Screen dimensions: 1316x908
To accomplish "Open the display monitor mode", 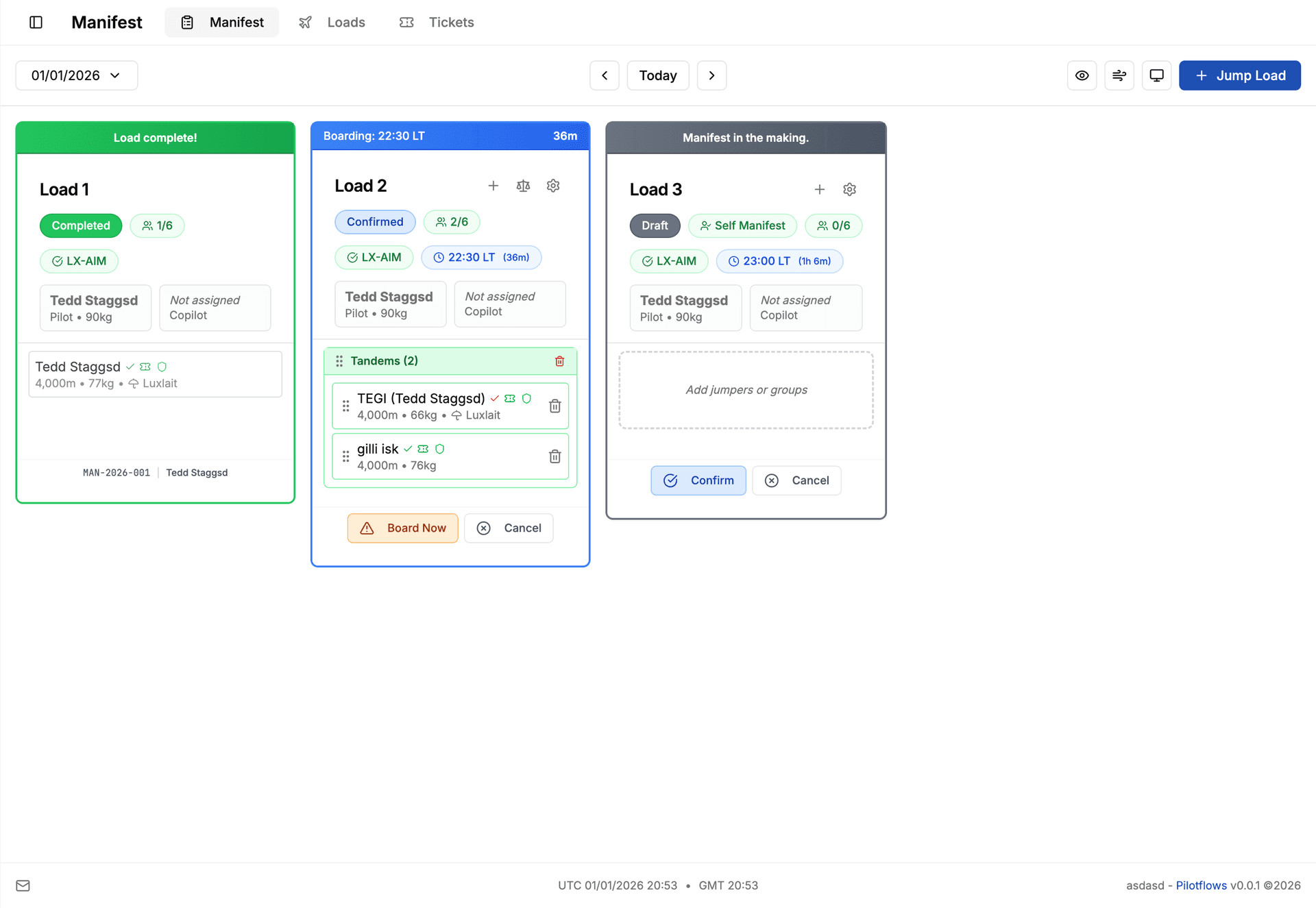I will [x=1156, y=75].
